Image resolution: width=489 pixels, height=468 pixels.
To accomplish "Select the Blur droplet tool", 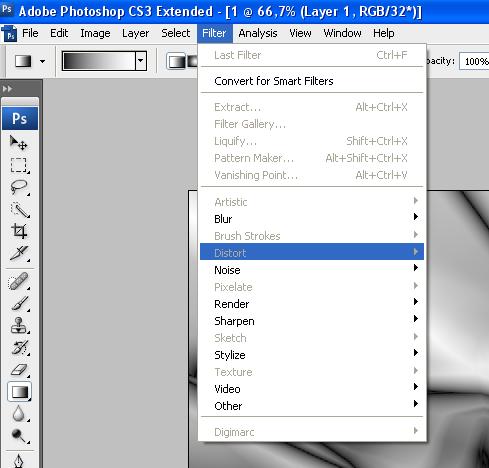I will point(19,414).
